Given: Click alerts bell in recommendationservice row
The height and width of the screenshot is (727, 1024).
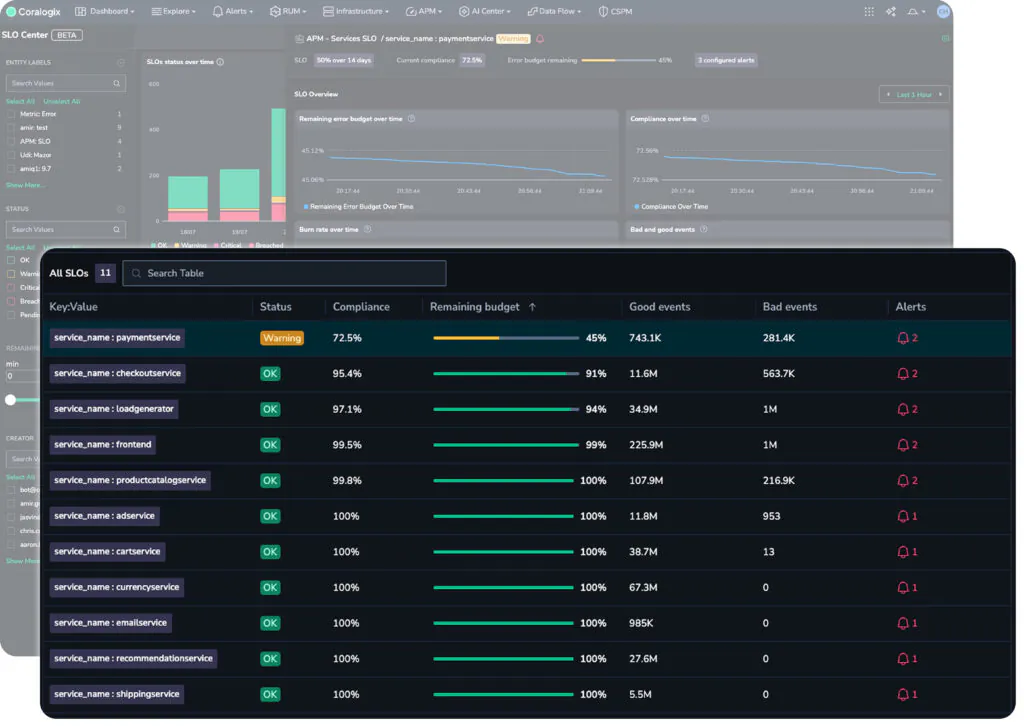Looking at the screenshot, I should click(x=903, y=659).
